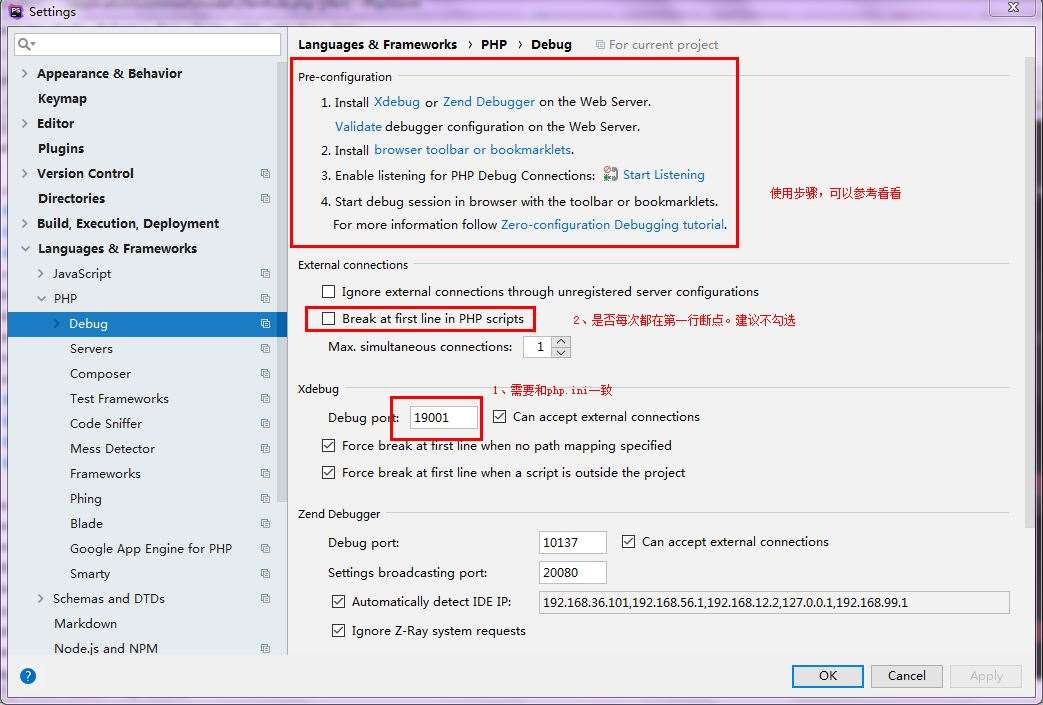Click project-level icon beside Debug row

click(x=265, y=323)
